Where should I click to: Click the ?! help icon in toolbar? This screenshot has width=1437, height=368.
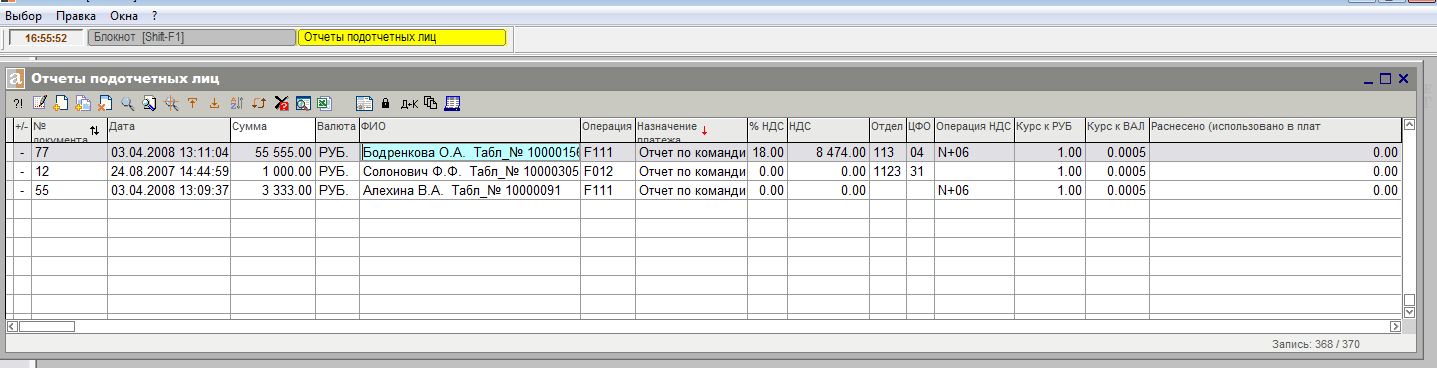18,102
